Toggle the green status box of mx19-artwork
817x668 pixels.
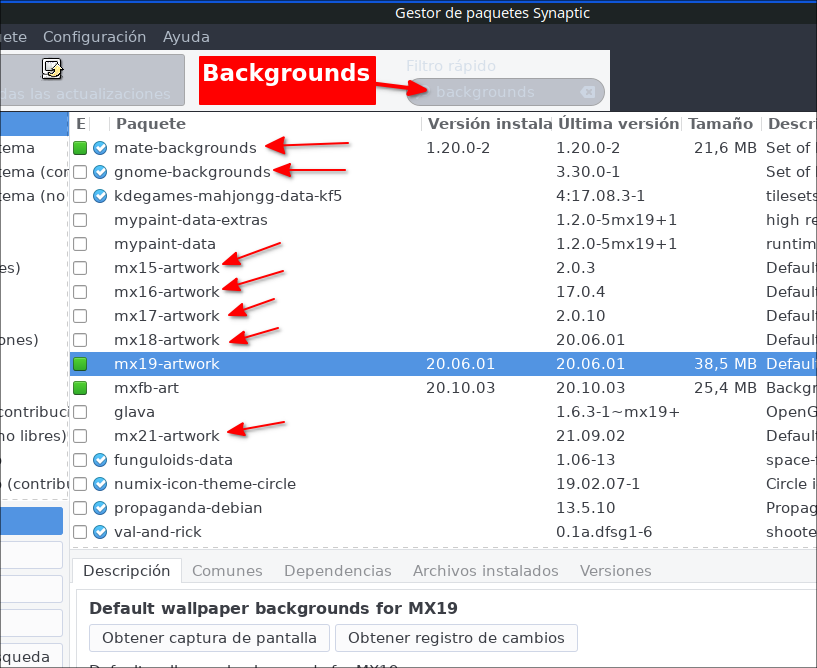click(80, 364)
